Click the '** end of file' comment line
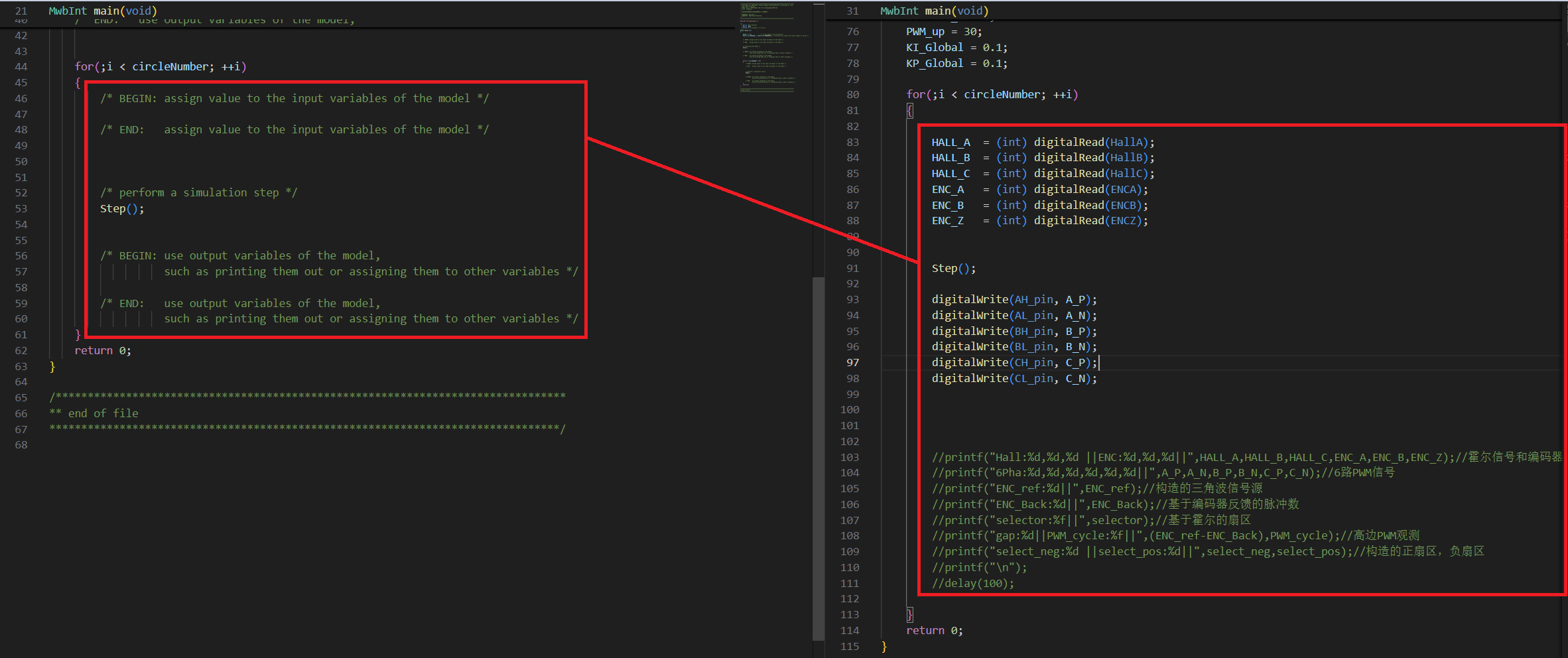Image resolution: width=1568 pixels, height=658 pixels. point(94,413)
